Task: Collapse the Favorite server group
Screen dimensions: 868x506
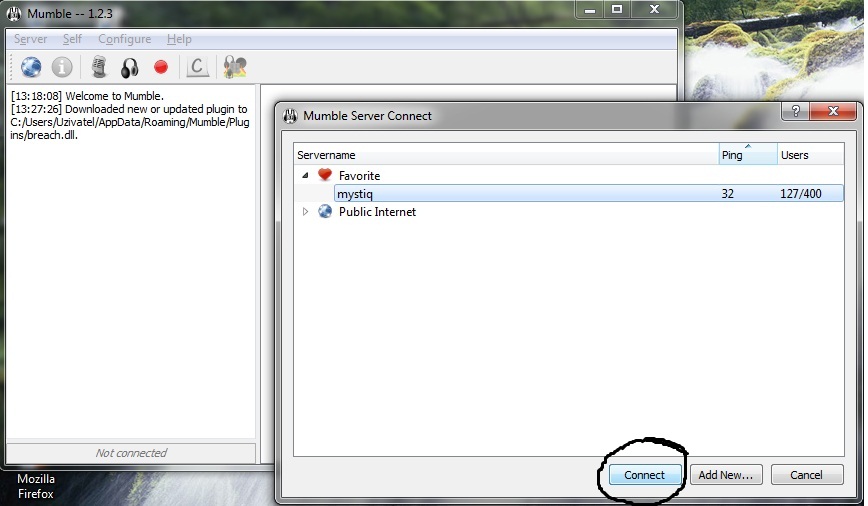Action: pyautogui.click(x=305, y=175)
